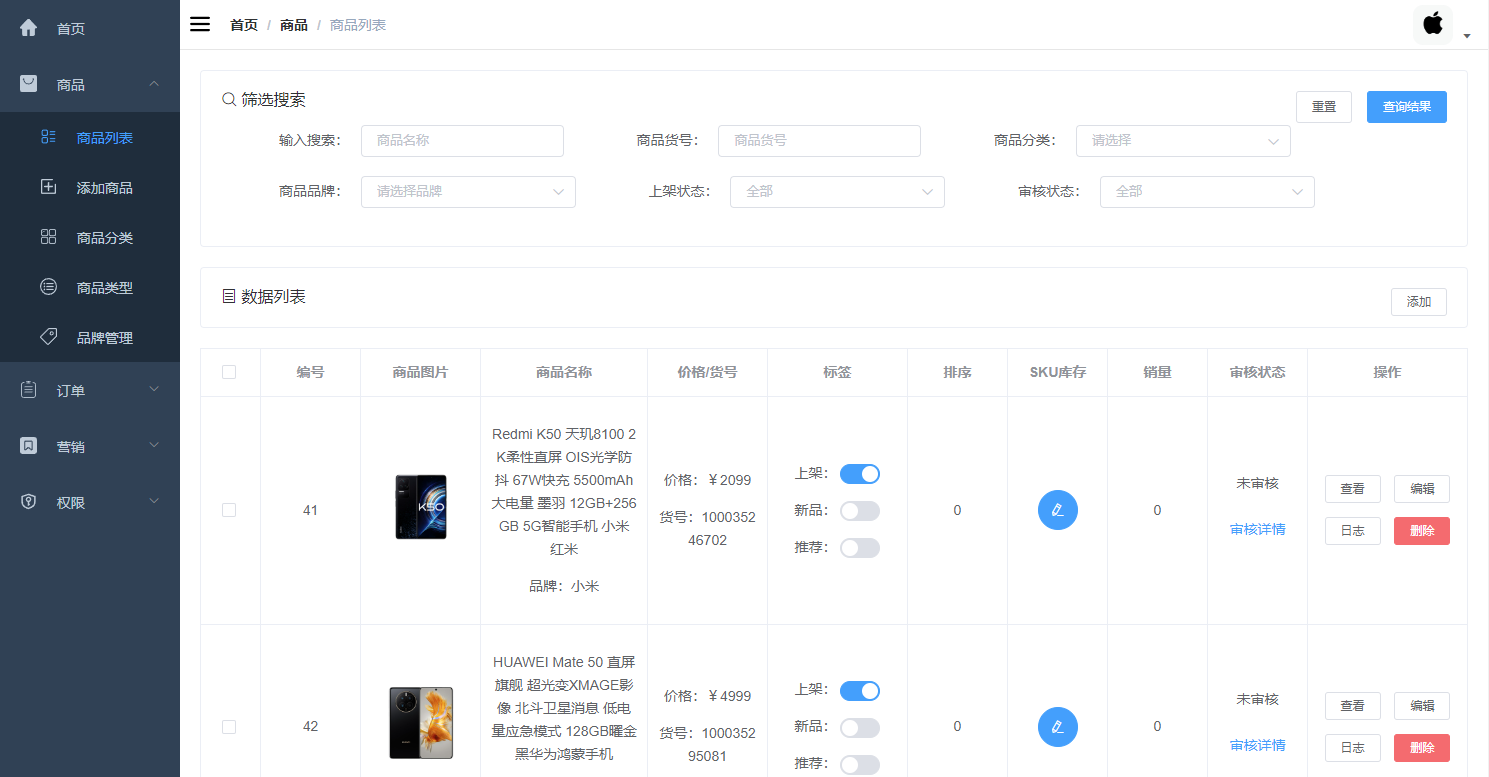The width and height of the screenshot is (1489, 777).
Task: Click the 商品名称 search input
Action: tap(462, 141)
